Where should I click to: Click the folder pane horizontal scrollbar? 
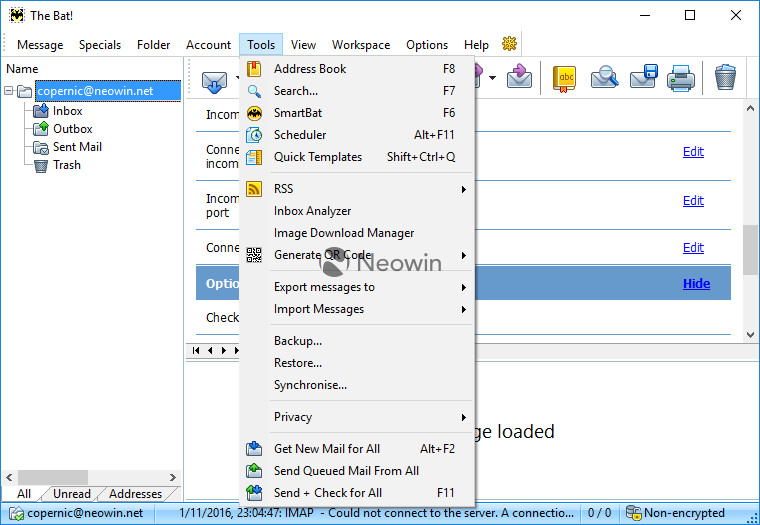coord(90,478)
